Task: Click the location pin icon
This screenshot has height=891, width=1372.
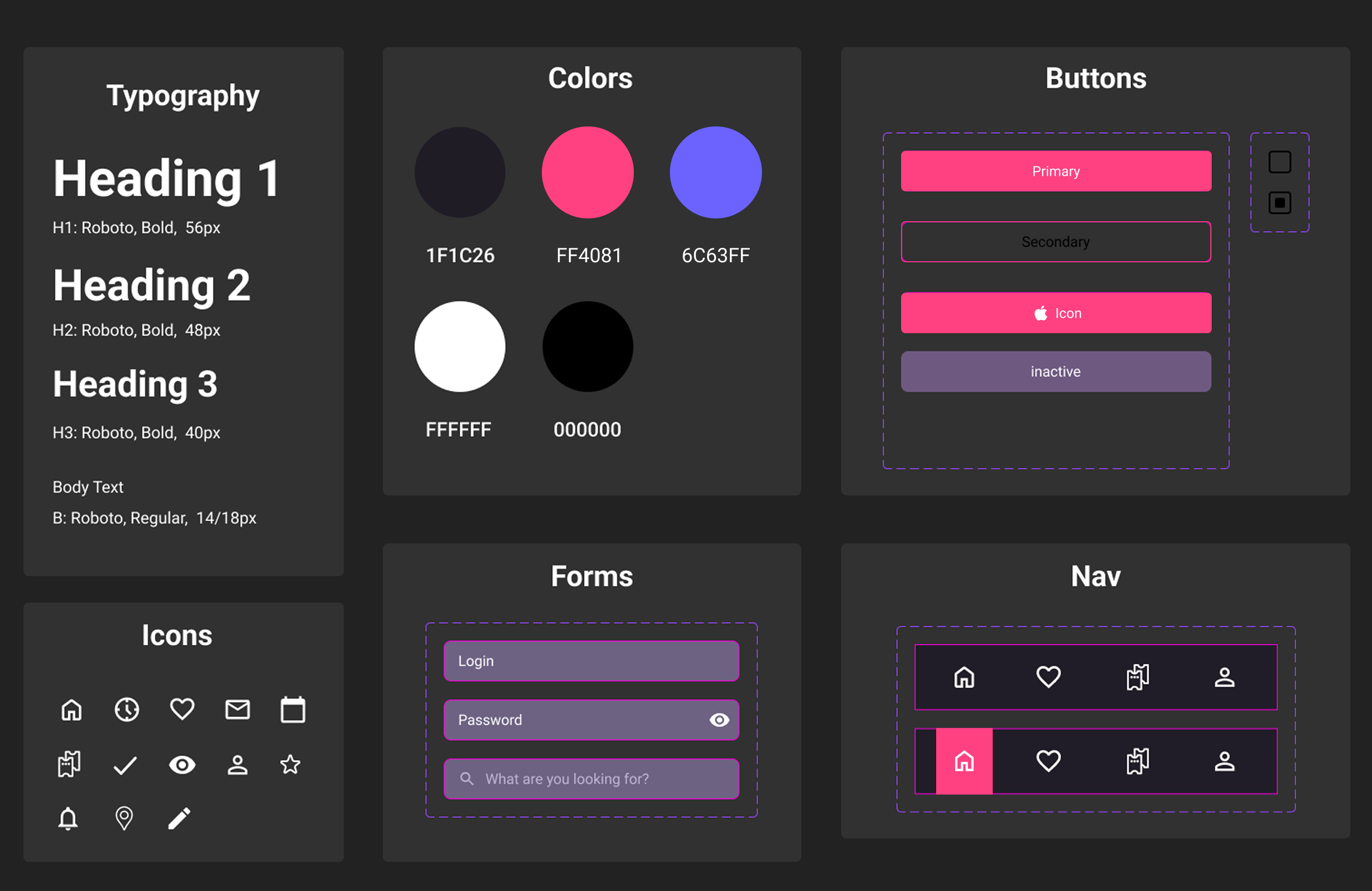Action: tap(124, 818)
